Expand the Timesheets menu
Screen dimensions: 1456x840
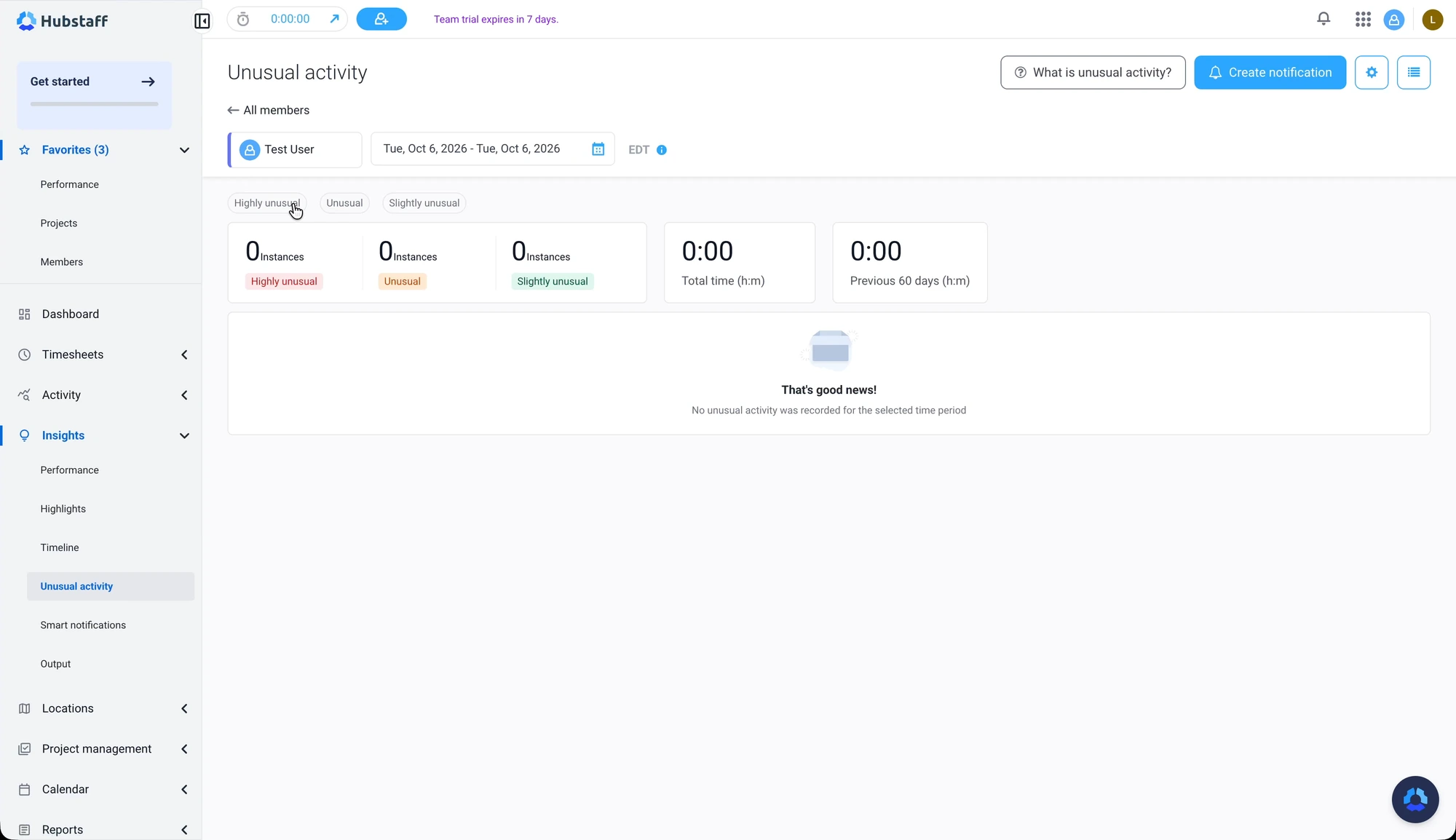coord(184,354)
